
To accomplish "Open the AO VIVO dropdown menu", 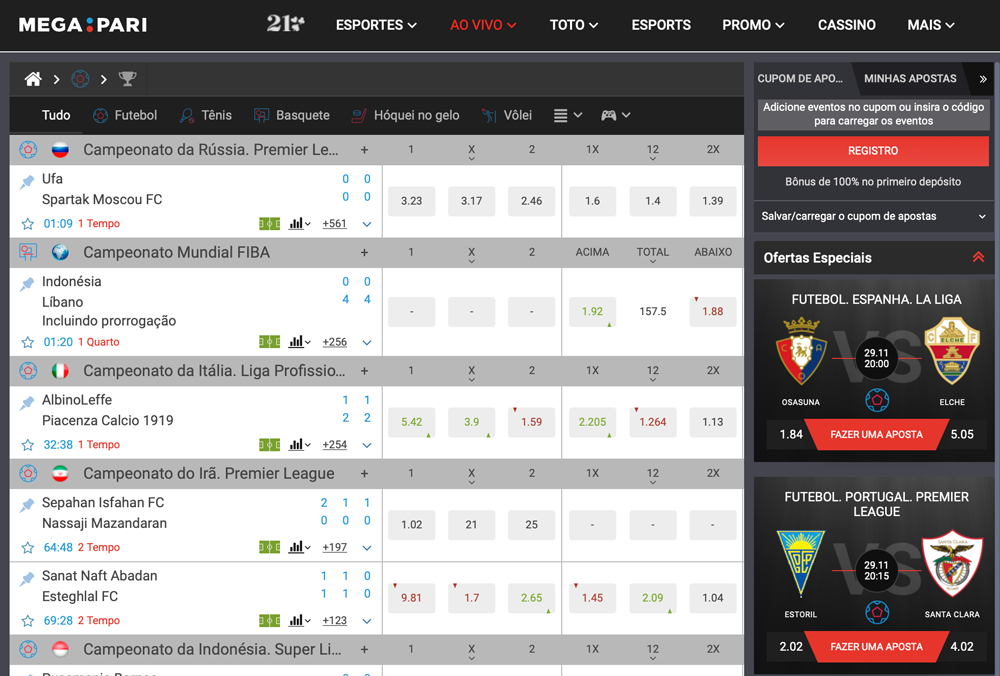I will [483, 25].
